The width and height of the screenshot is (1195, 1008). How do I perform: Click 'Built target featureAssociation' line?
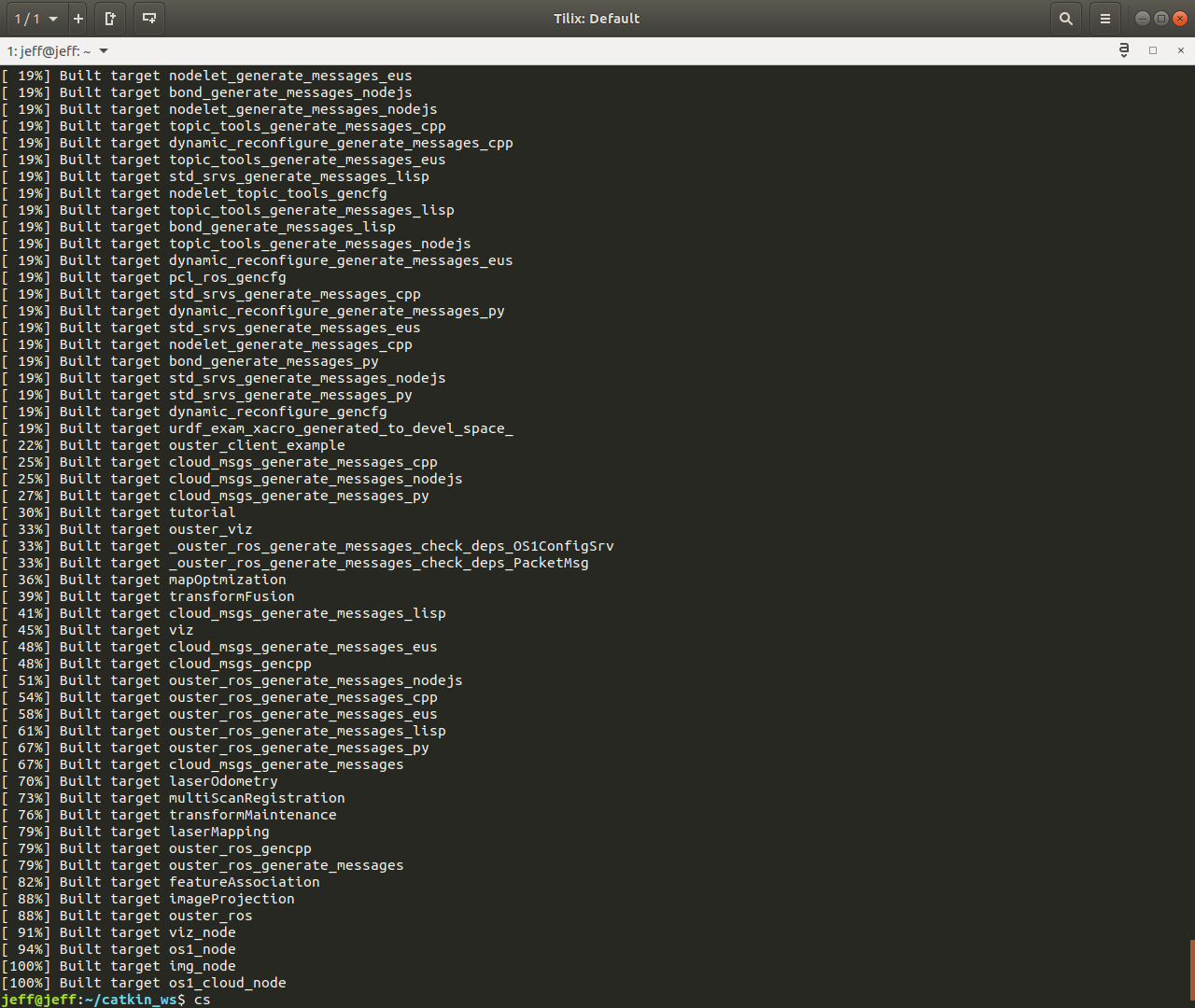tap(161, 882)
